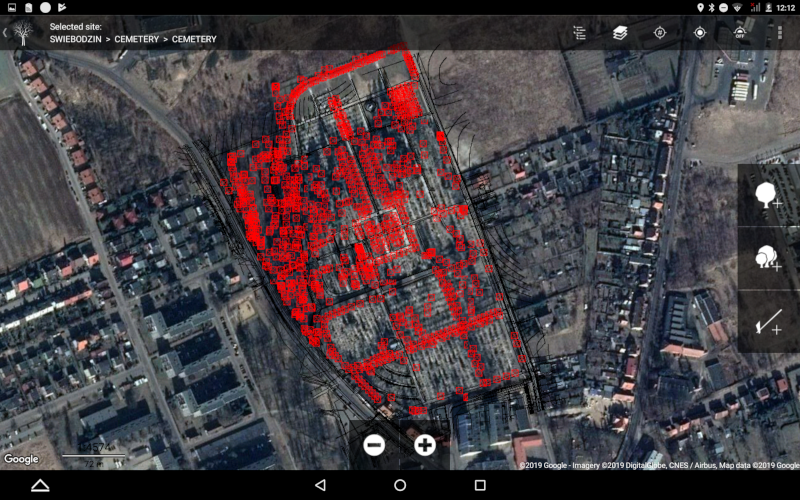Tap the white tree app logo
This screenshot has width=800, height=500.
click(x=23, y=33)
